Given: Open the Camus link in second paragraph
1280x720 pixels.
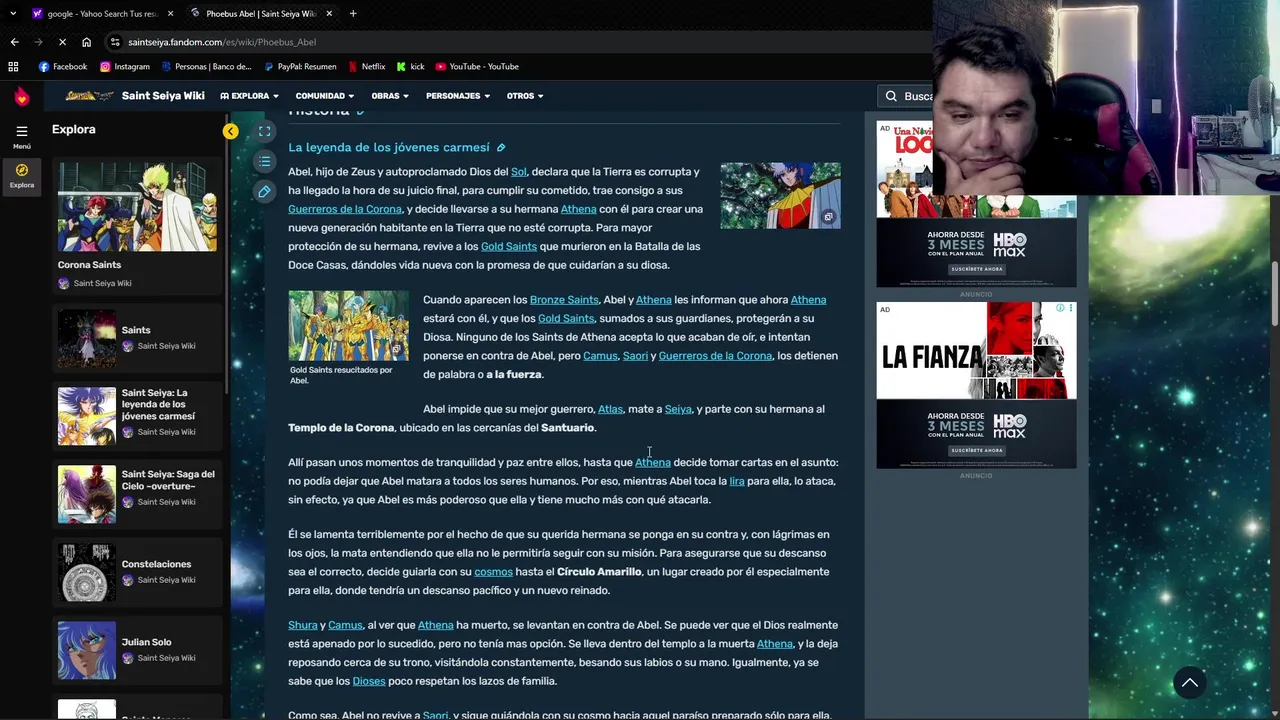Looking at the screenshot, I should point(600,356).
